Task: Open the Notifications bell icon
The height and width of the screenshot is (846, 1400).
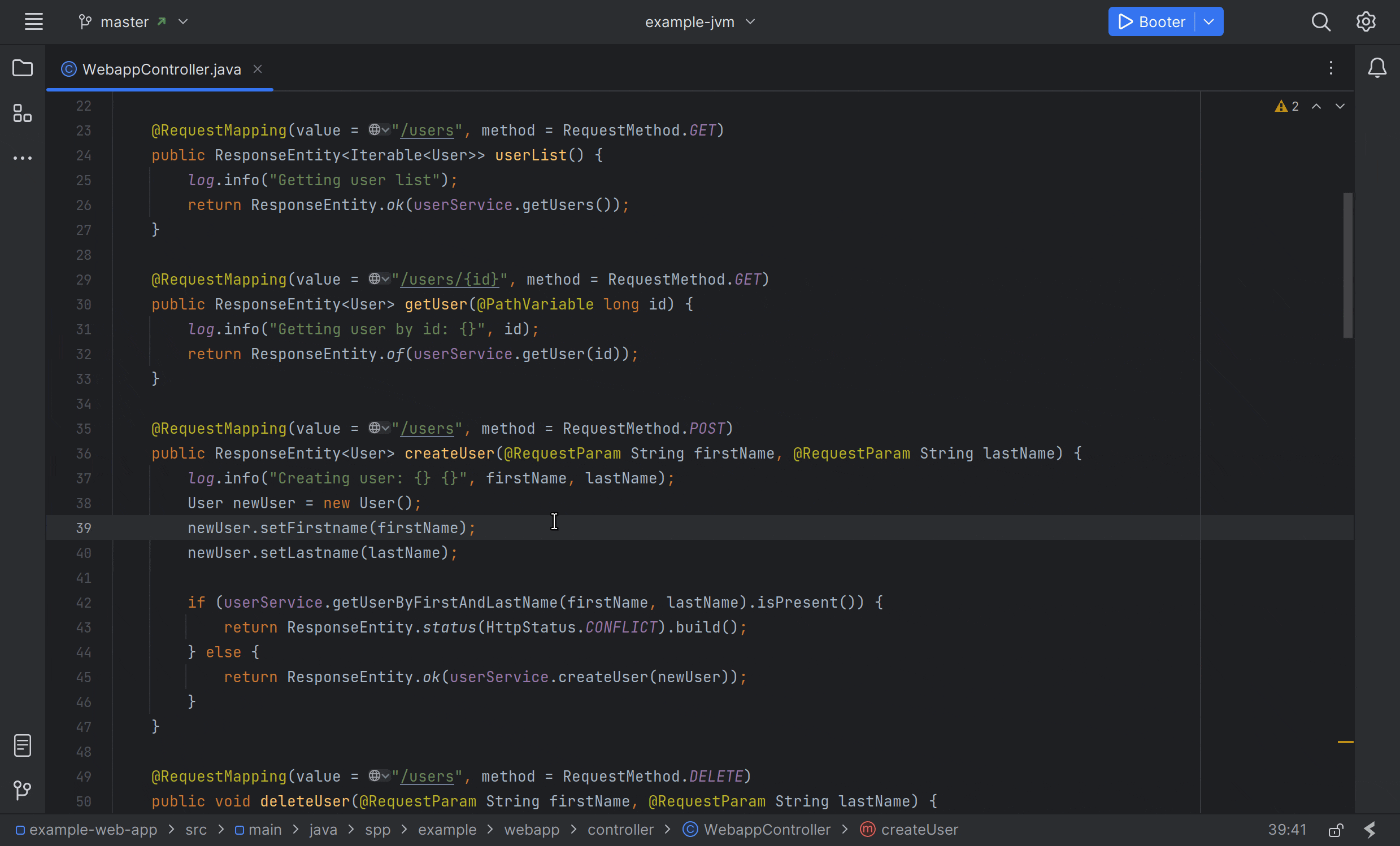Action: (x=1377, y=68)
